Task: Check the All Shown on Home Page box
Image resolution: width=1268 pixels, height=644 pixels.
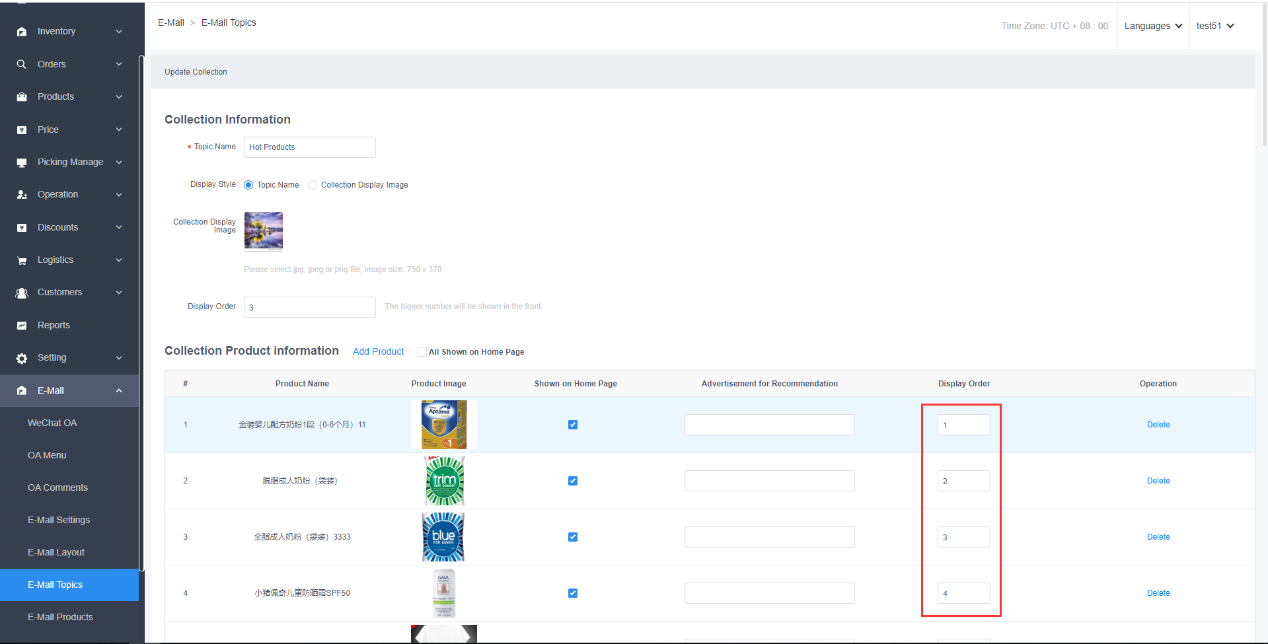Action: (422, 352)
